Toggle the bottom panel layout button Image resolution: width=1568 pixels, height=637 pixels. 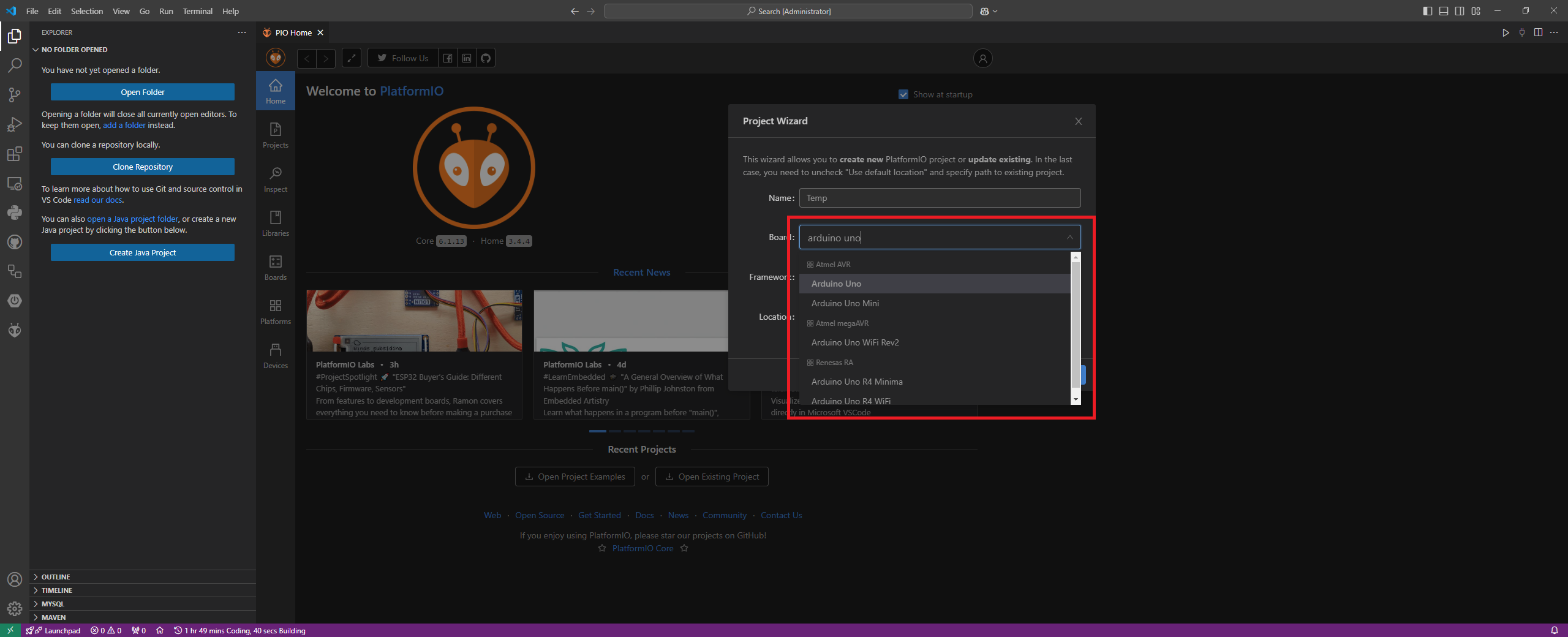click(1444, 11)
